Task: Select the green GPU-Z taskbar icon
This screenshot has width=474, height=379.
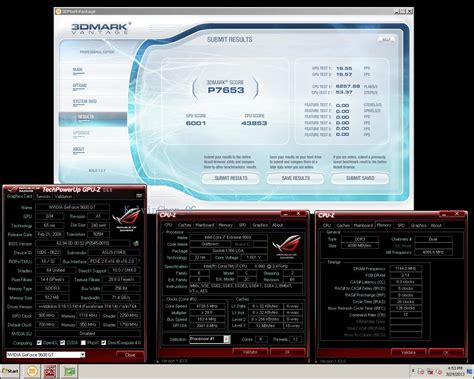Action: pyautogui.click(x=70, y=371)
